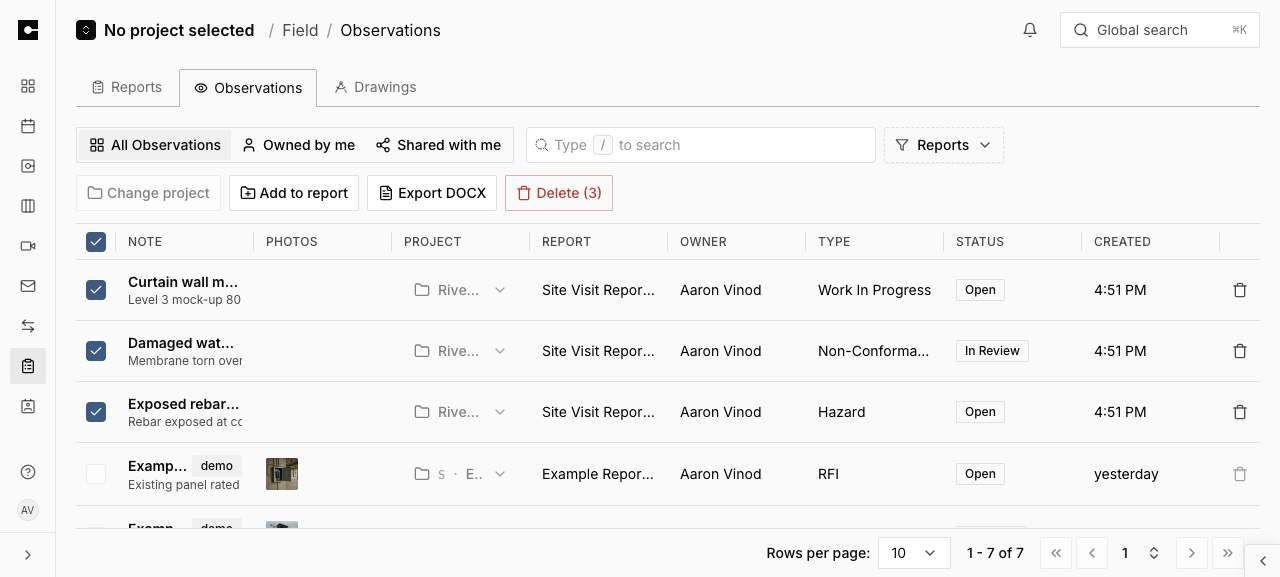1280x577 pixels.
Task: Open the dashboard grid icon in sidebar
Action: 28,86
